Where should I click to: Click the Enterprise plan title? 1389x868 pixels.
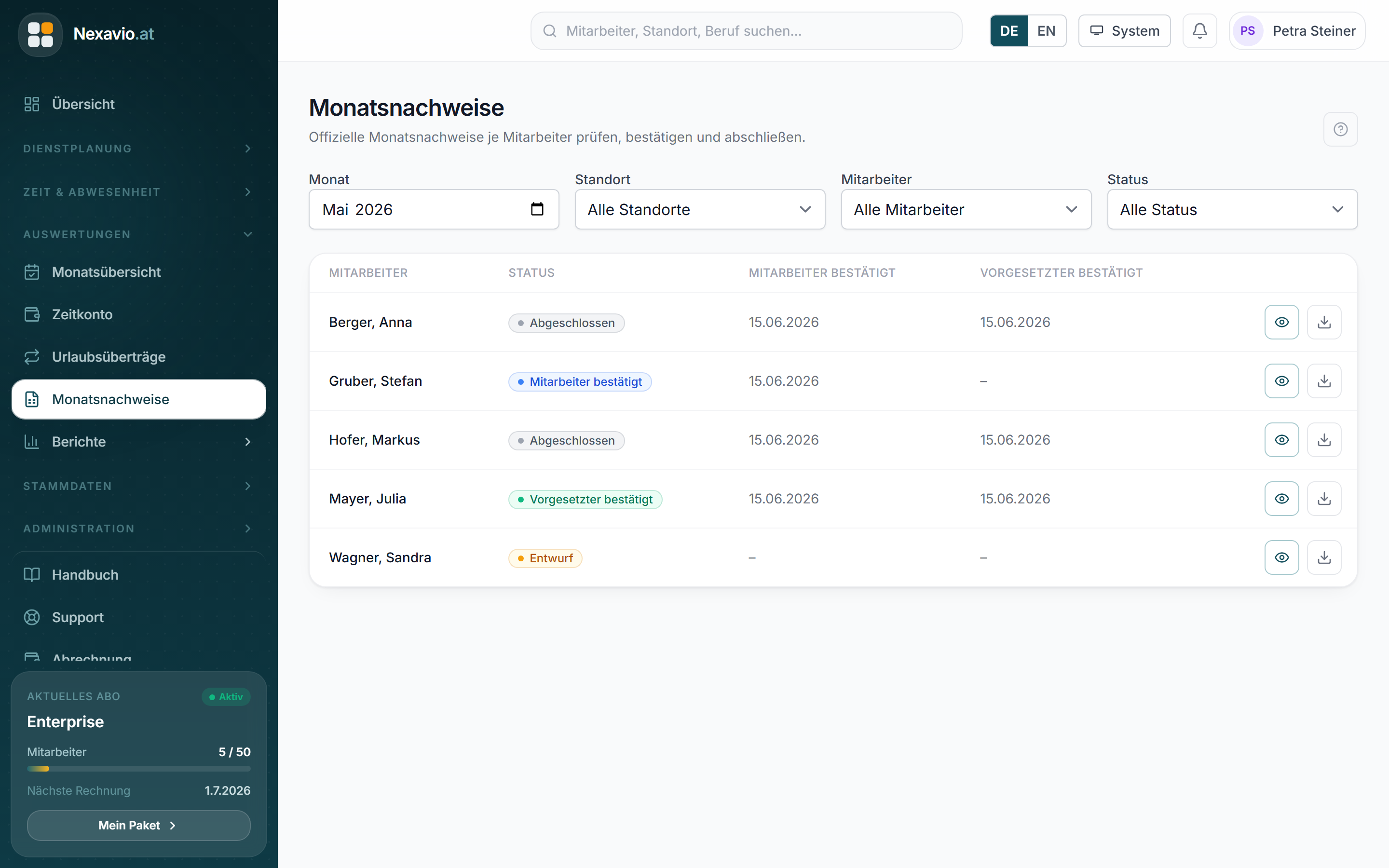(x=66, y=721)
